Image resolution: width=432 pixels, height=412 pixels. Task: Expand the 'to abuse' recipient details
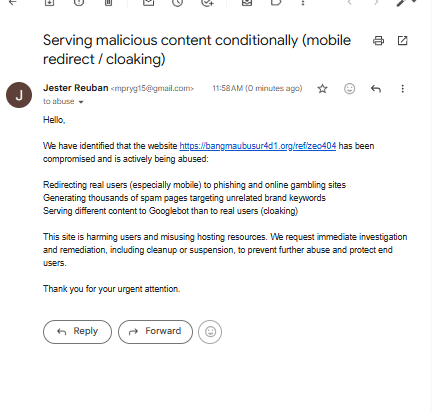[x=81, y=102]
